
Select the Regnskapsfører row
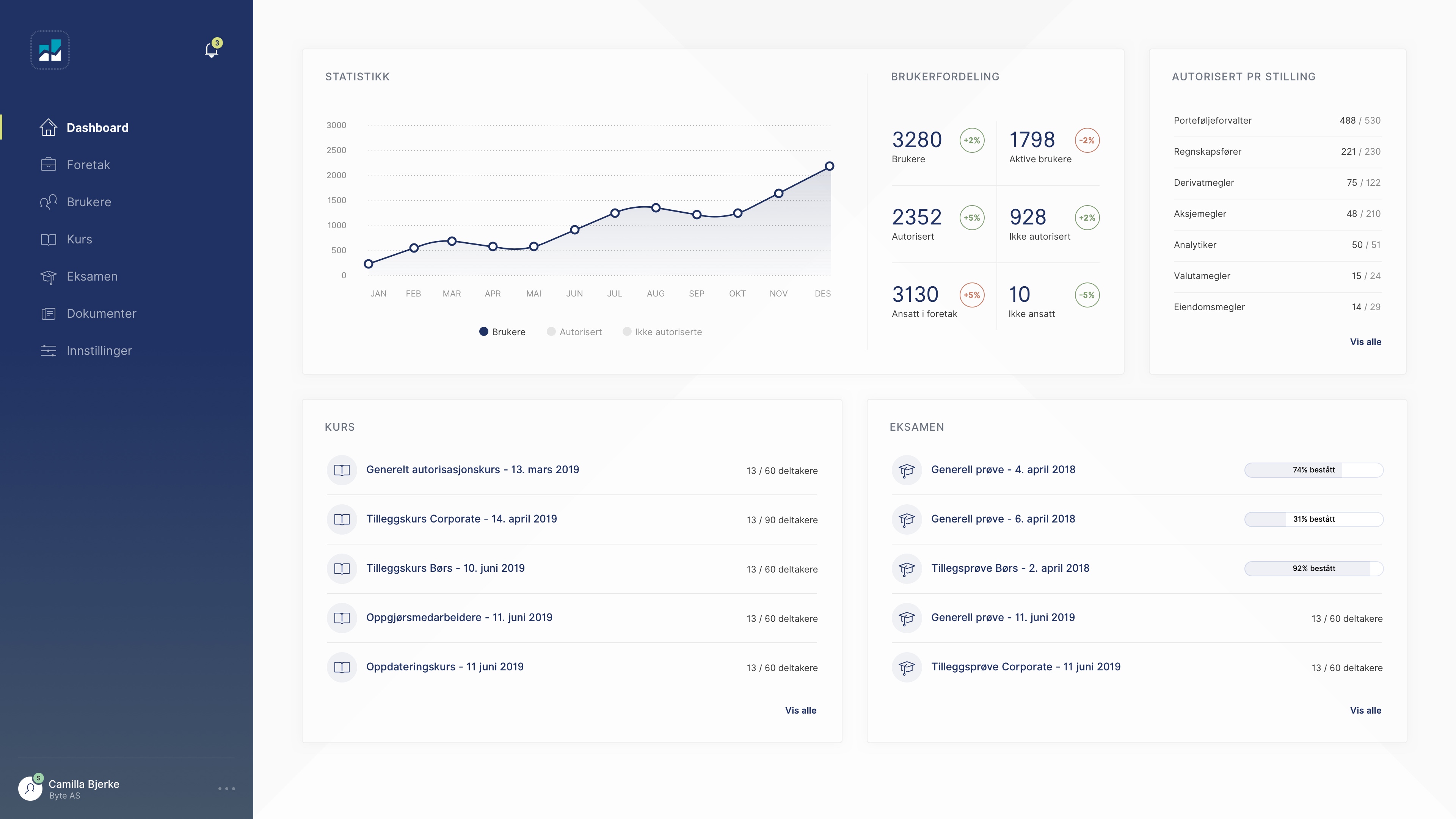(1277, 152)
